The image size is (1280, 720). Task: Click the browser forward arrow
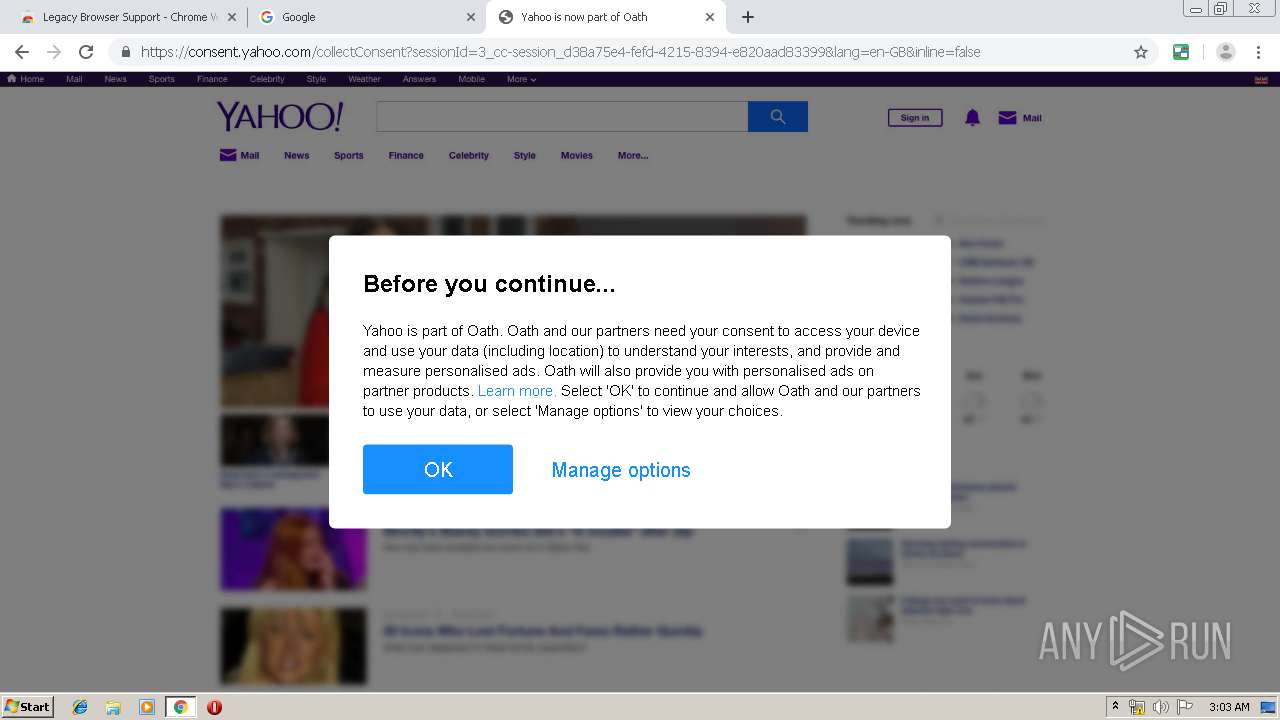[54, 52]
